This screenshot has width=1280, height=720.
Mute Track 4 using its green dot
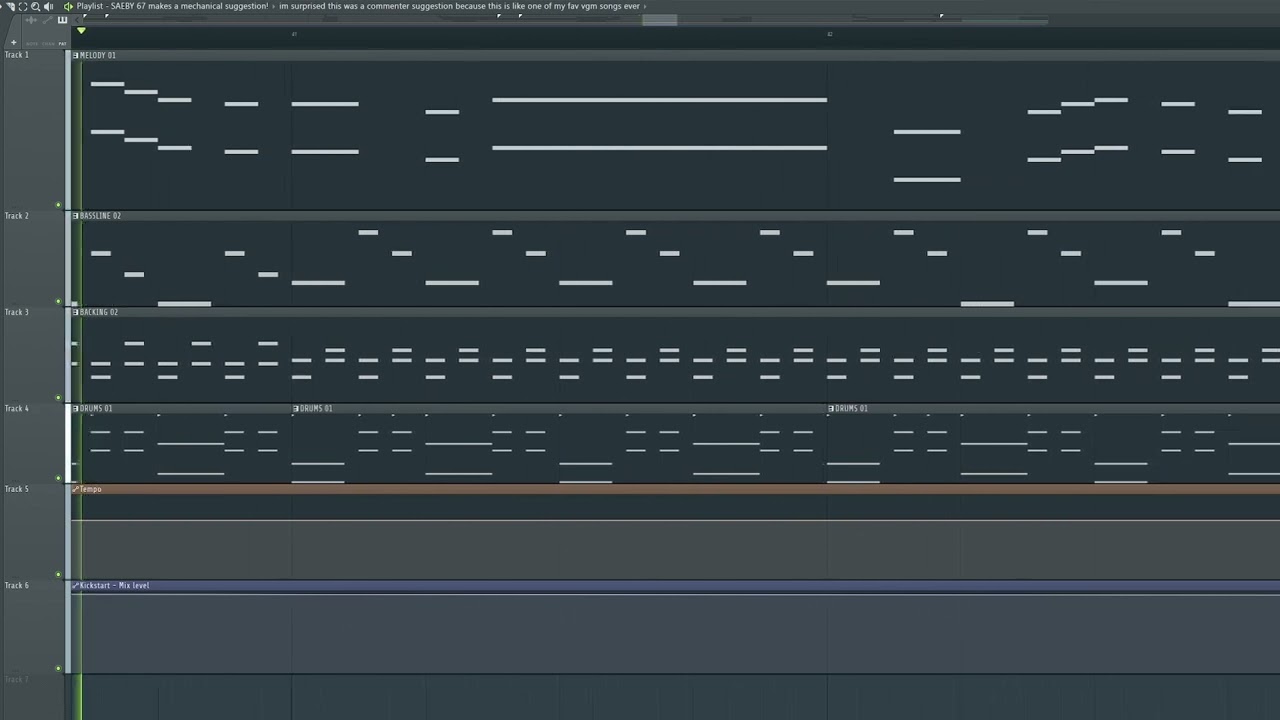pos(58,478)
